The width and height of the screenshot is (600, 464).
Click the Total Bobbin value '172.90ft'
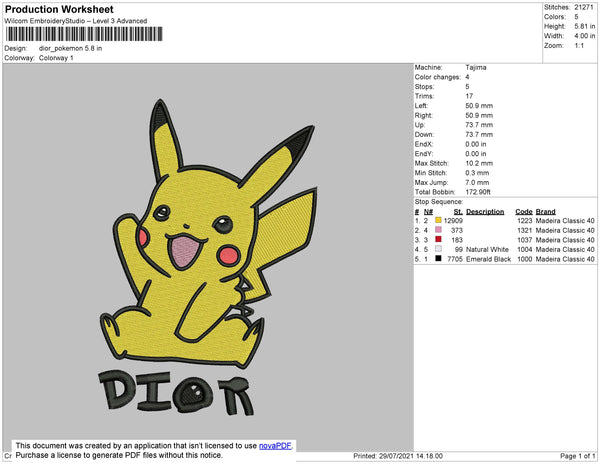click(x=478, y=192)
